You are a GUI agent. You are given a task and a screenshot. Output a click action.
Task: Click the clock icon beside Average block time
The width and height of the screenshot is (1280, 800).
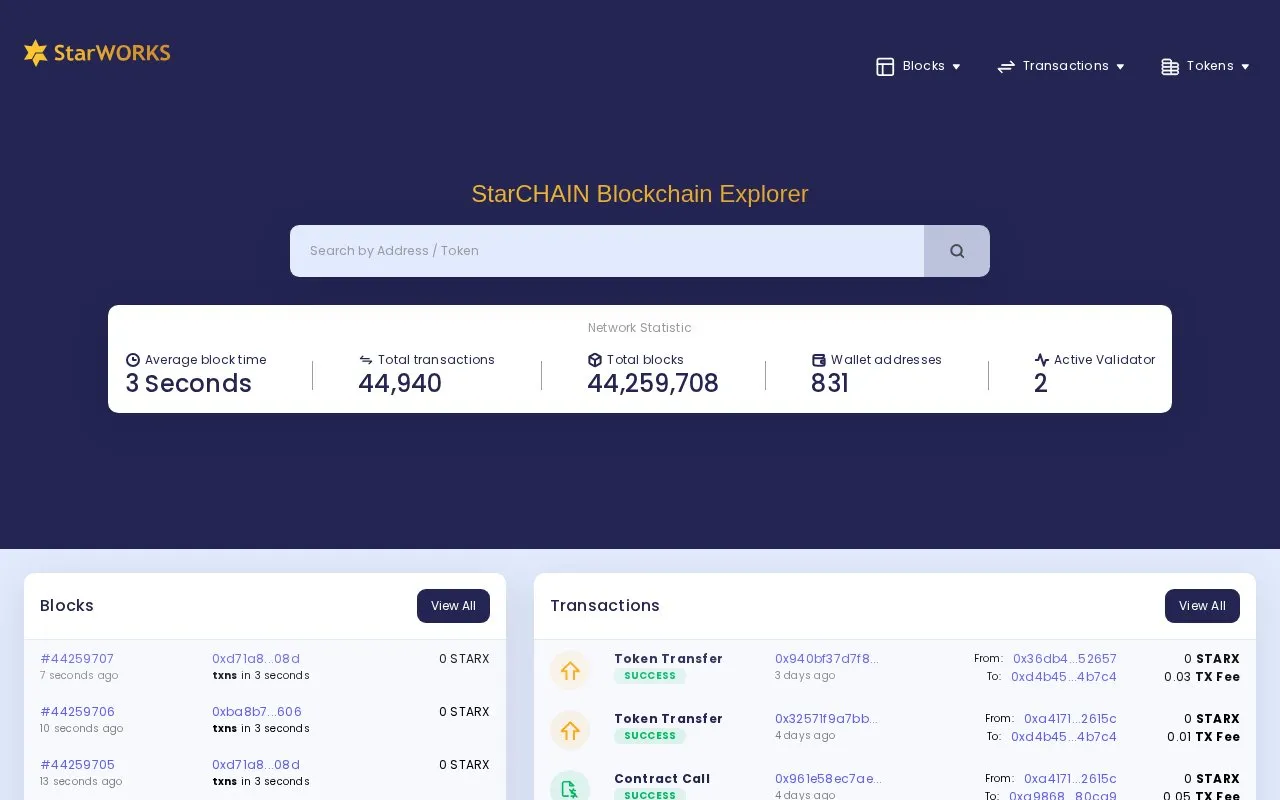point(133,360)
